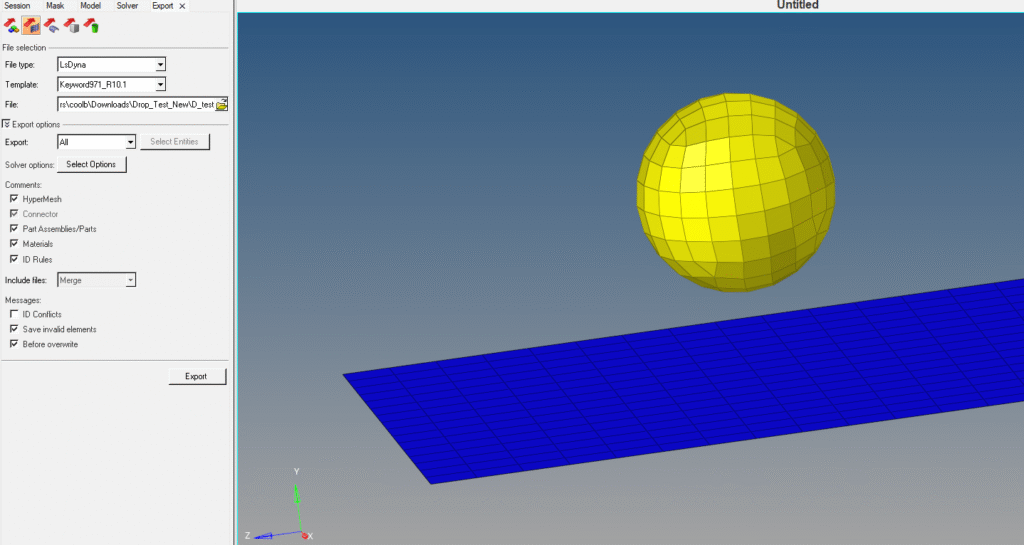Click the export icon with green cylinder

(90, 25)
